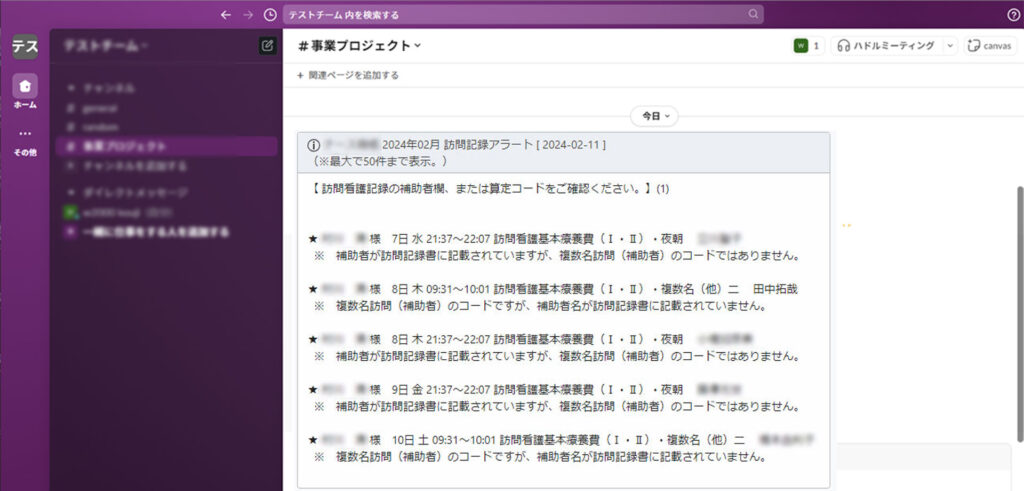Go forward with the right arrow

click(248, 14)
